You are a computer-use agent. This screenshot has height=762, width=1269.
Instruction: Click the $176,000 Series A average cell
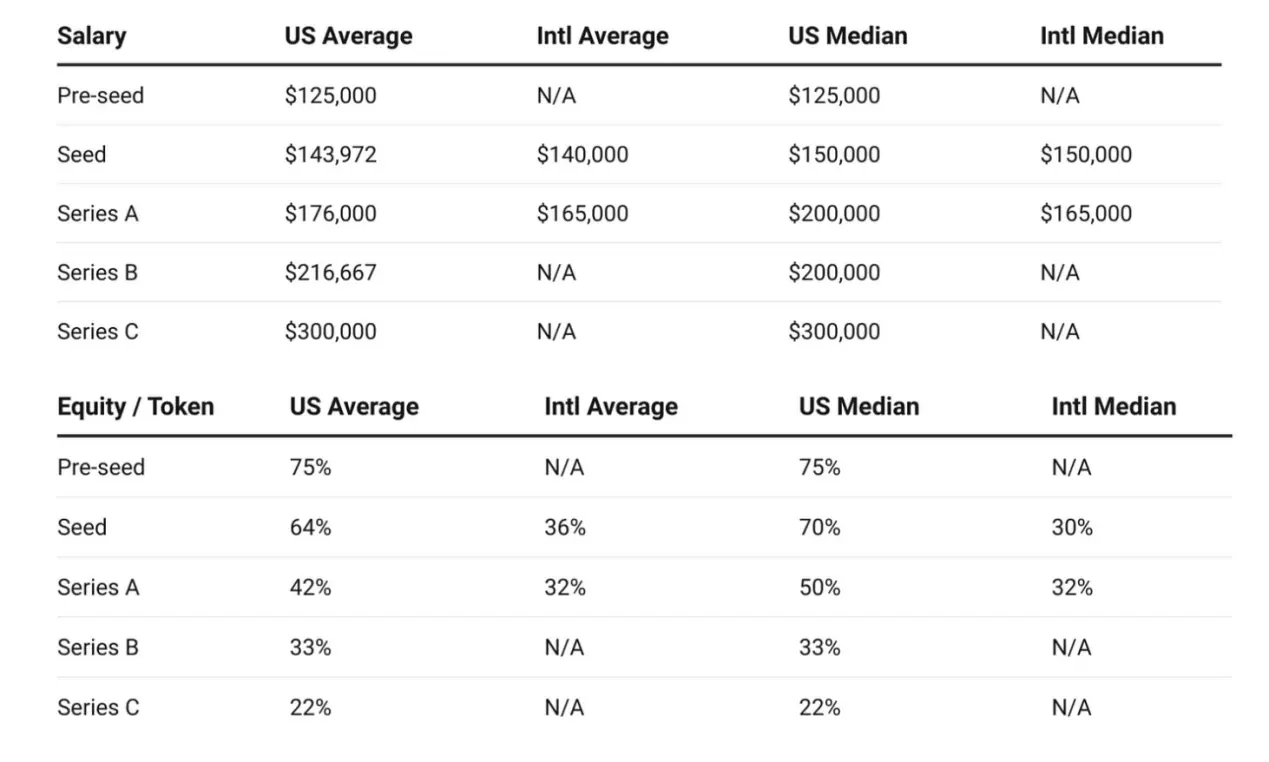coord(330,214)
